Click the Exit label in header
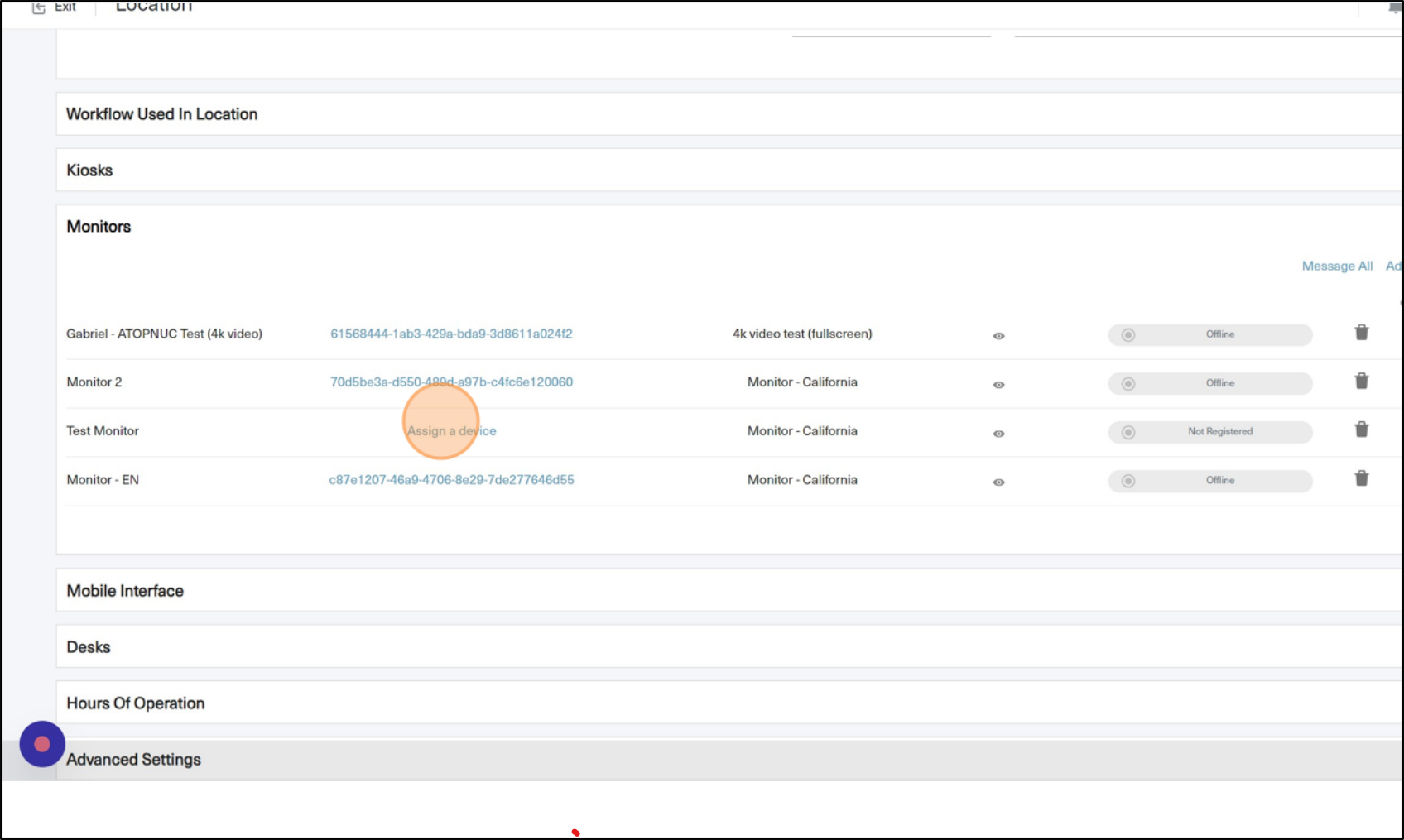This screenshot has height=840, width=1404. pyautogui.click(x=65, y=7)
